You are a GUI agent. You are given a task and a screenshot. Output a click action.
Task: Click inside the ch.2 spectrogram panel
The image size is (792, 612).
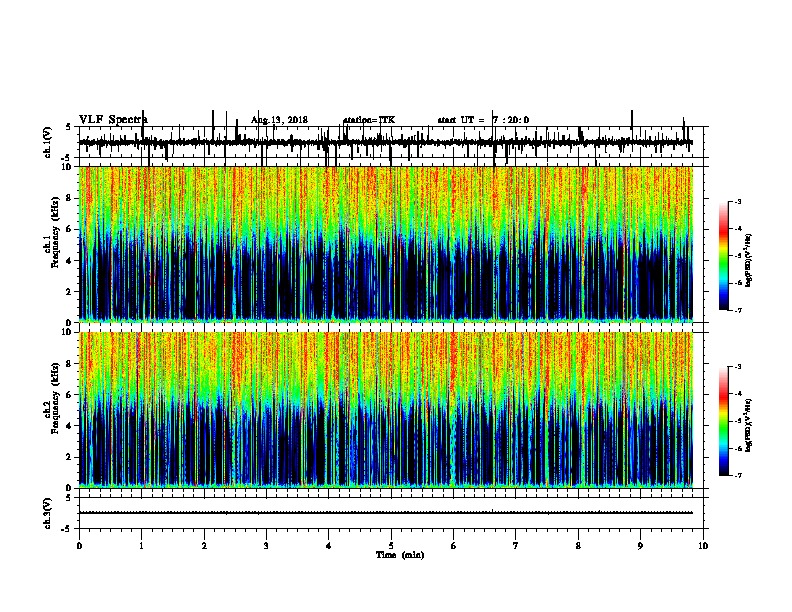pyautogui.click(x=386, y=410)
